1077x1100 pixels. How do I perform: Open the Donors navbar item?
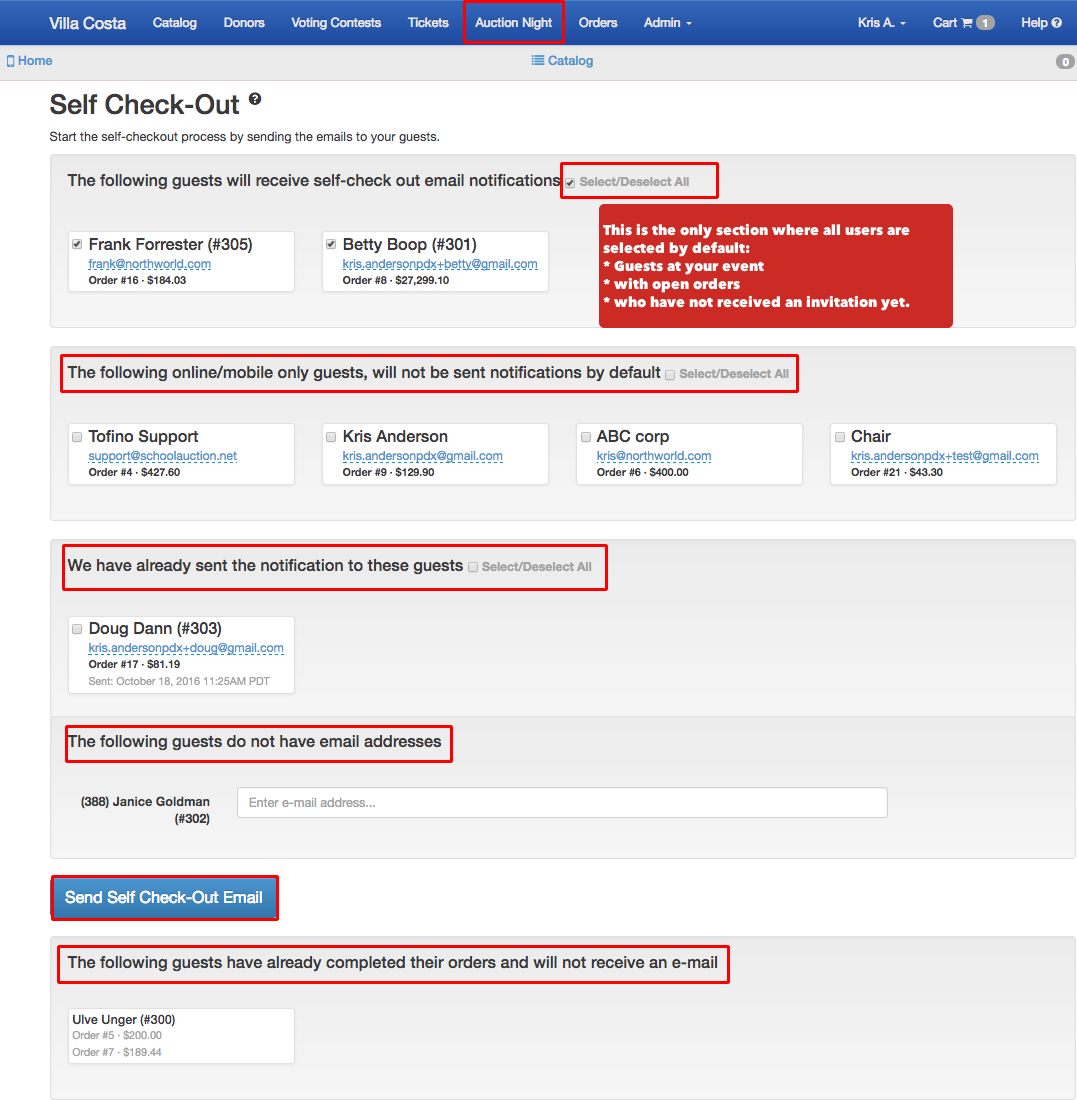[244, 22]
